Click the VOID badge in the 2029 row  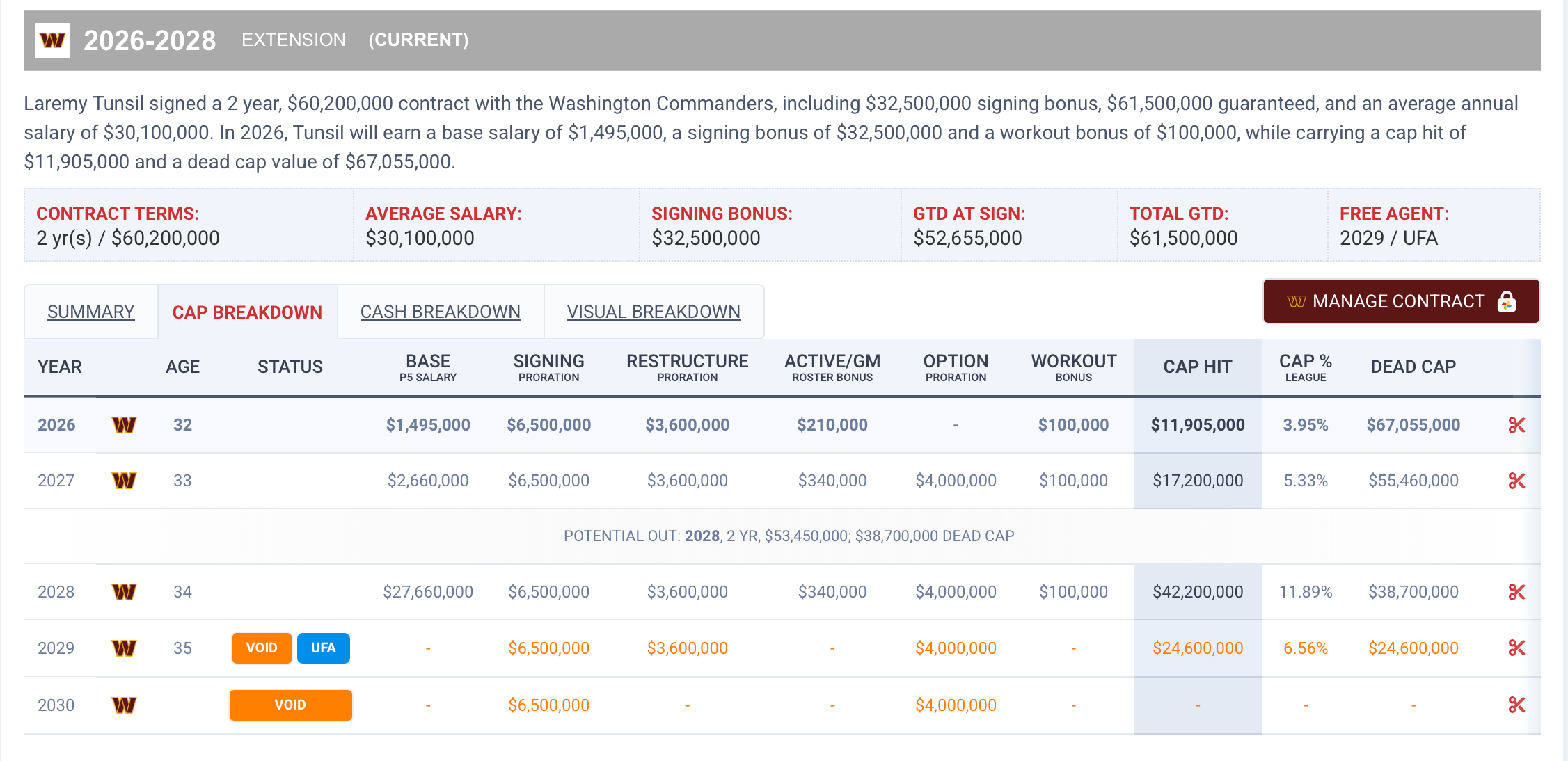point(262,648)
